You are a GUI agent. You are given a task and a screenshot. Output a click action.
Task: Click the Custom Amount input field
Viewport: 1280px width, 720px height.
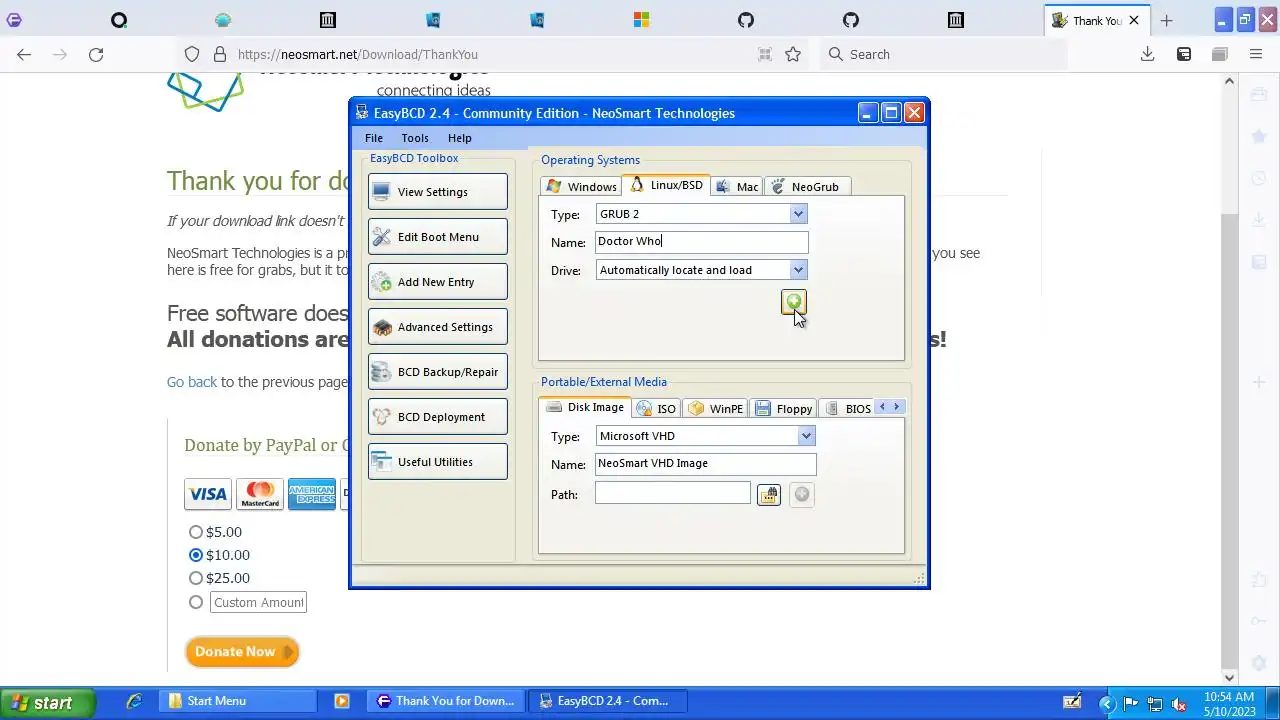(258, 602)
